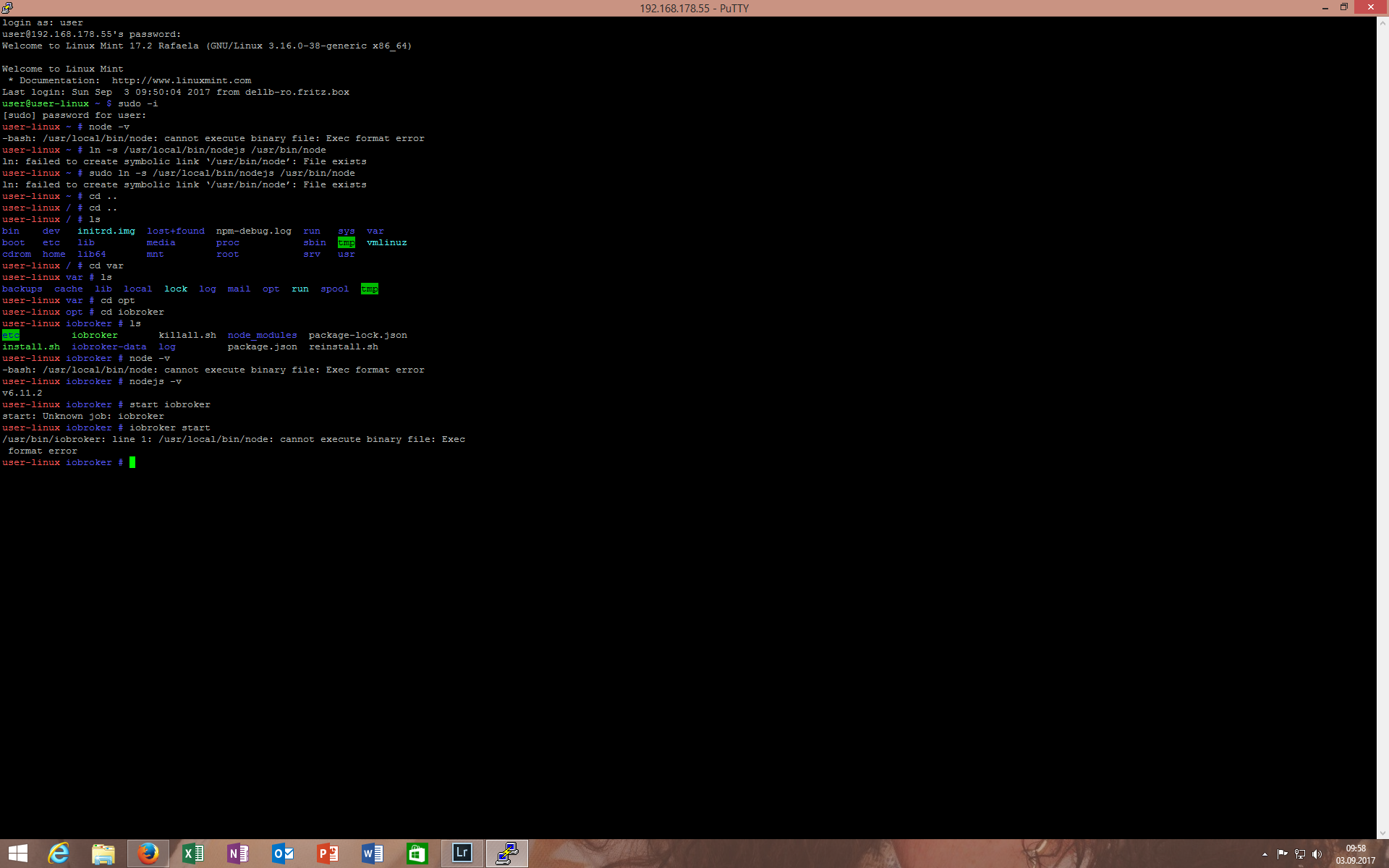Click the terminal scrollbar down arrow
The image size is (1389, 868).
[x=1382, y=833]
